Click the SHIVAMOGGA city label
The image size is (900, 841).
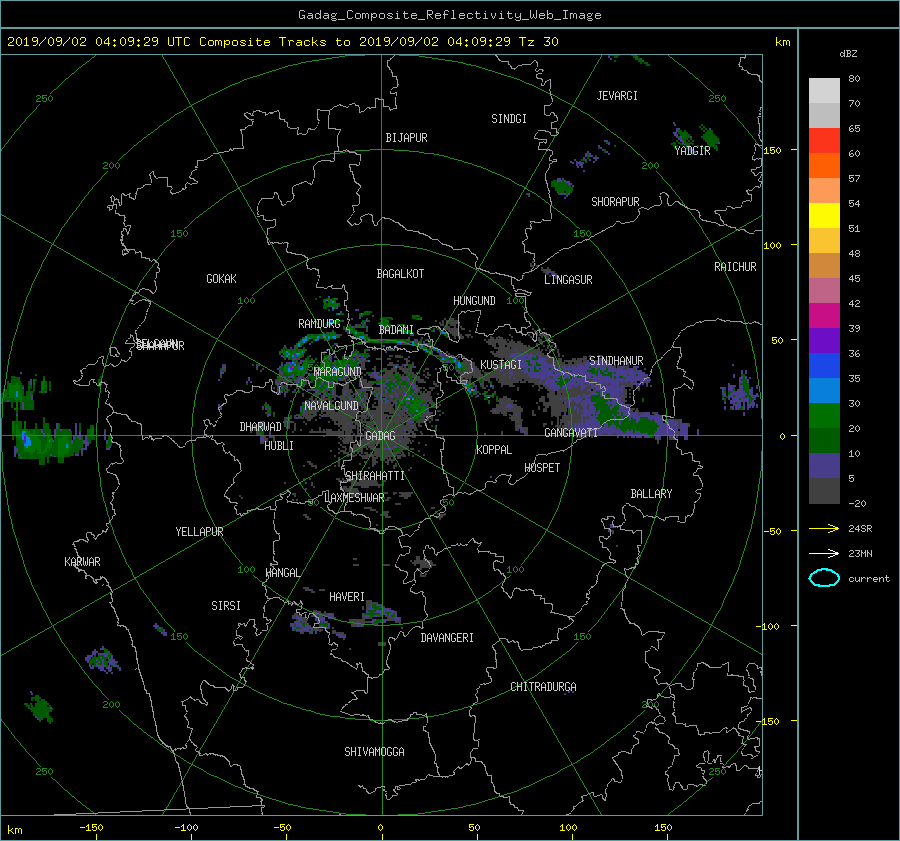click(374, 752)
